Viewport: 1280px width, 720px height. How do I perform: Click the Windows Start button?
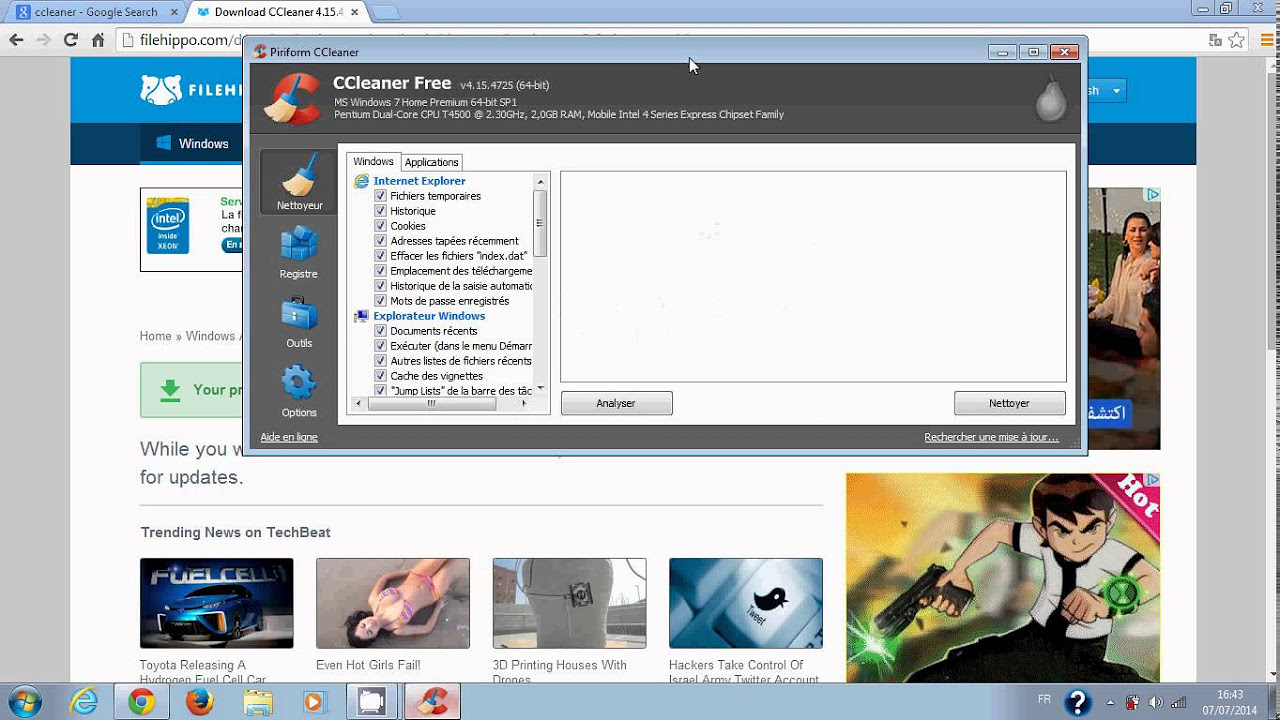(24, 701)
